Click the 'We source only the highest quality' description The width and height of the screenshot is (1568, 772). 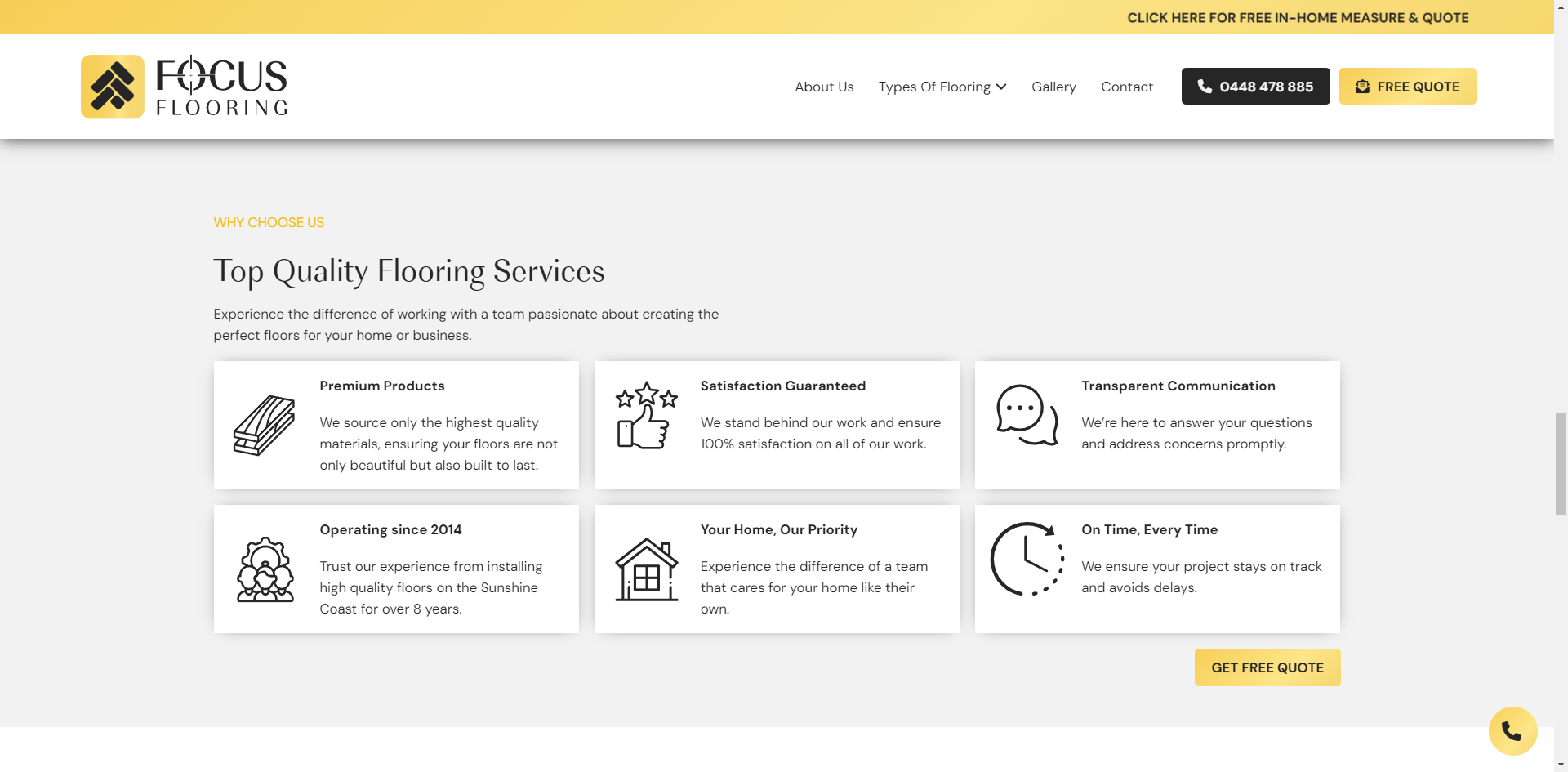[439, 444]
